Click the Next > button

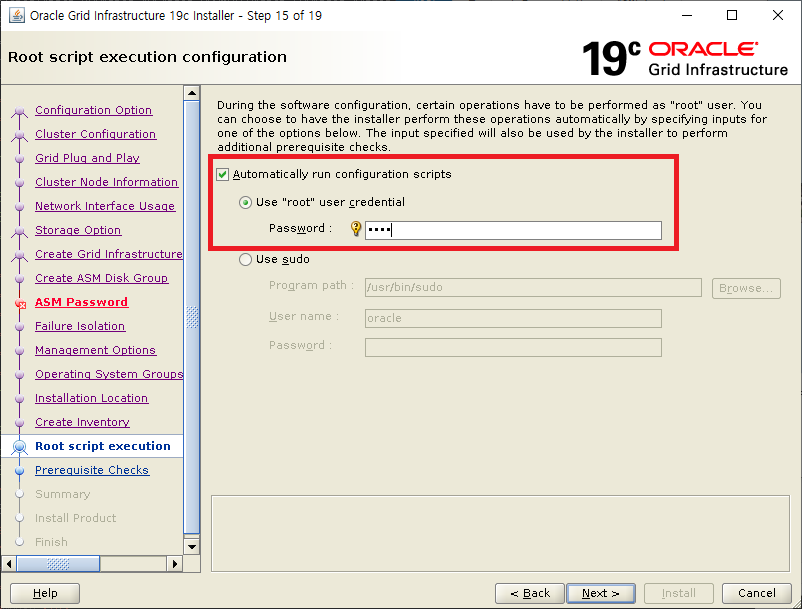point(601,594)
